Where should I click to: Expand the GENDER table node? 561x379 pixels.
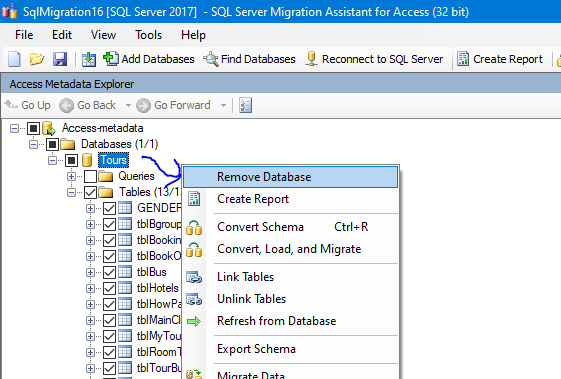pyautogui.click(x=90, y=208)
